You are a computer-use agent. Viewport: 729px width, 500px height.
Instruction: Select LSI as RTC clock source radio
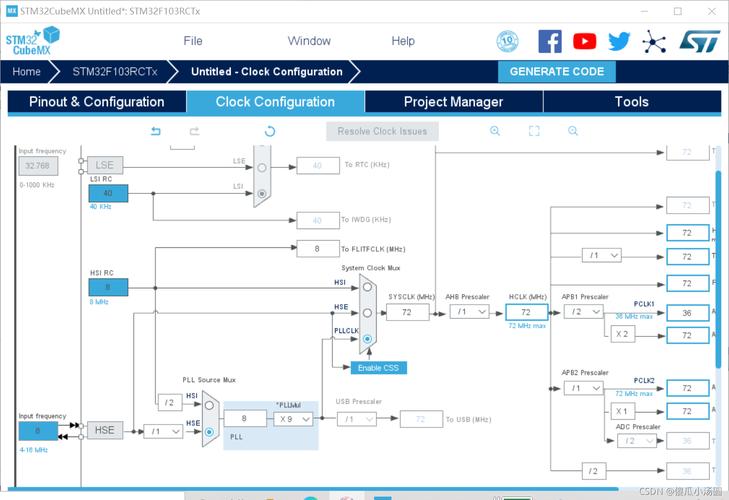coord(262,193)
